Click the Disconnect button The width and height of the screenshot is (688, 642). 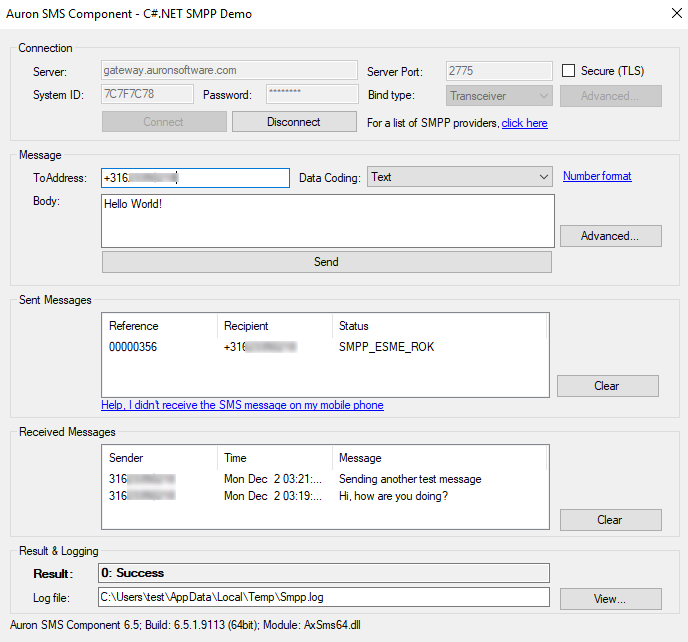click(294, 122)
